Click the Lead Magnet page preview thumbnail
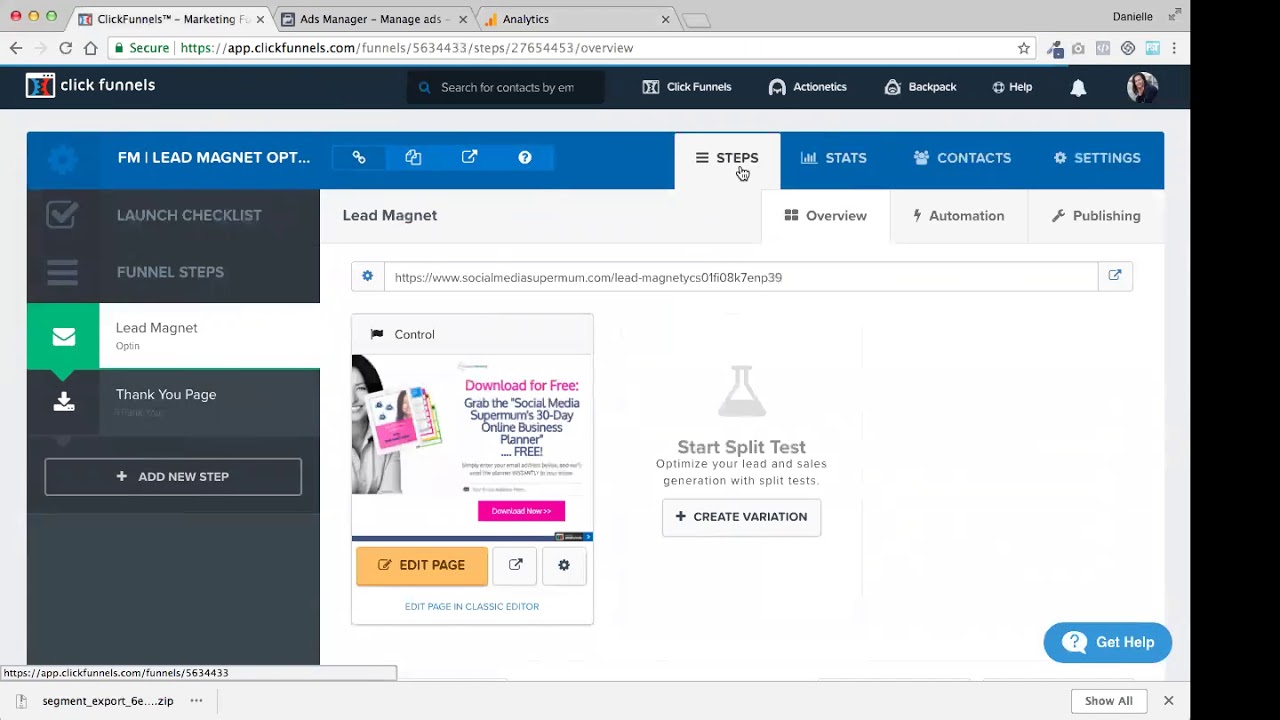Viewport: 1280px width, 720px height. click(472, 447)
